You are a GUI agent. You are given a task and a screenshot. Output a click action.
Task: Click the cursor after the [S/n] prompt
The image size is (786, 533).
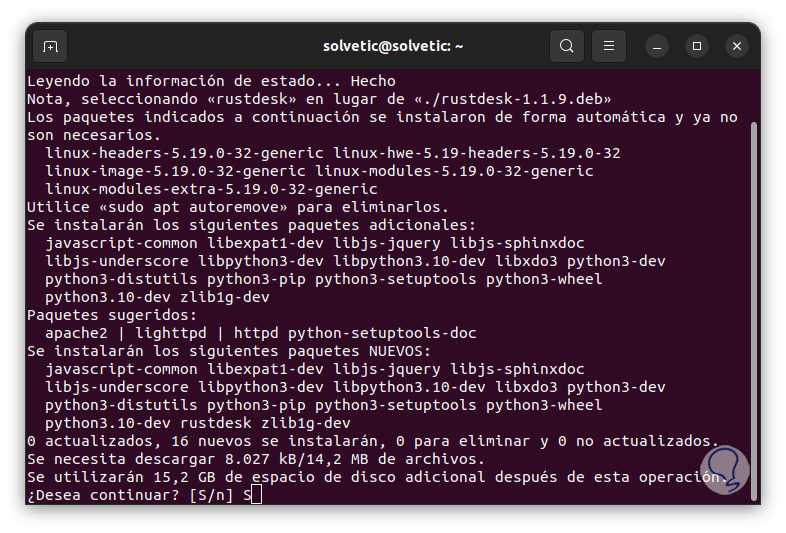pos(256,495)
